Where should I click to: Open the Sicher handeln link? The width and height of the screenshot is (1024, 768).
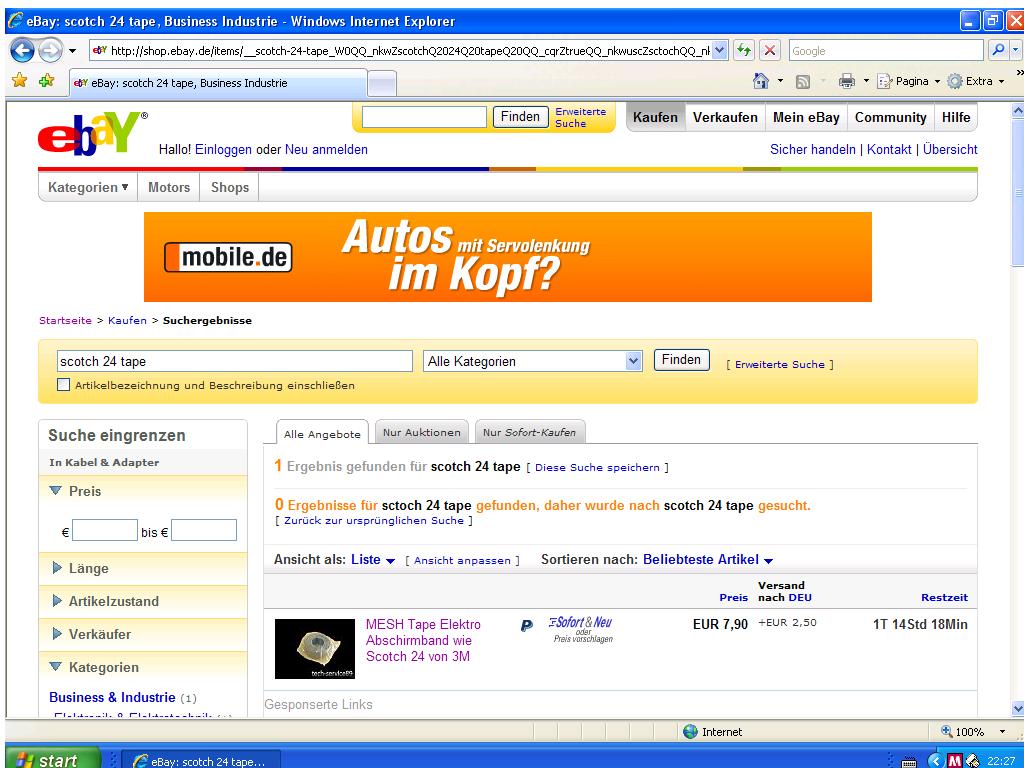pyautogui.click(x=812, y=150)
